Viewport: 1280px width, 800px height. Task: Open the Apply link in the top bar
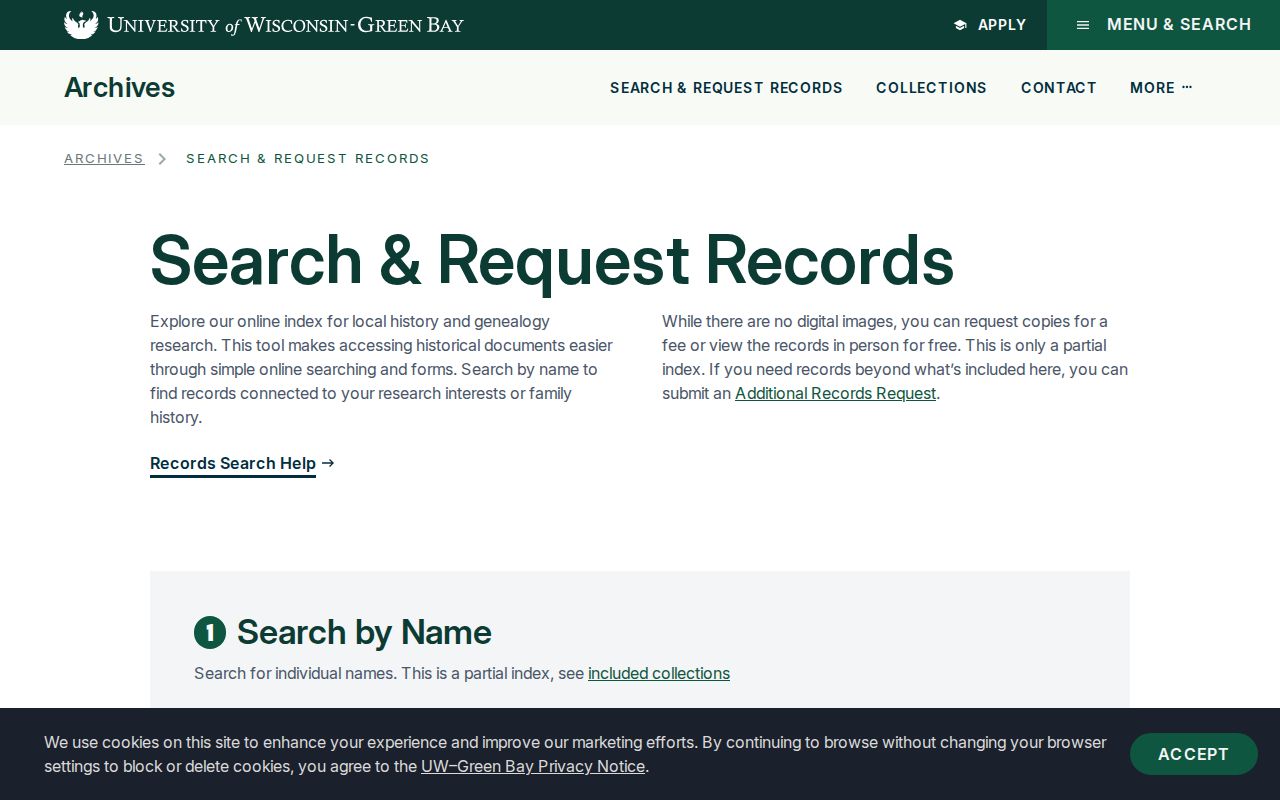(990, 25)
